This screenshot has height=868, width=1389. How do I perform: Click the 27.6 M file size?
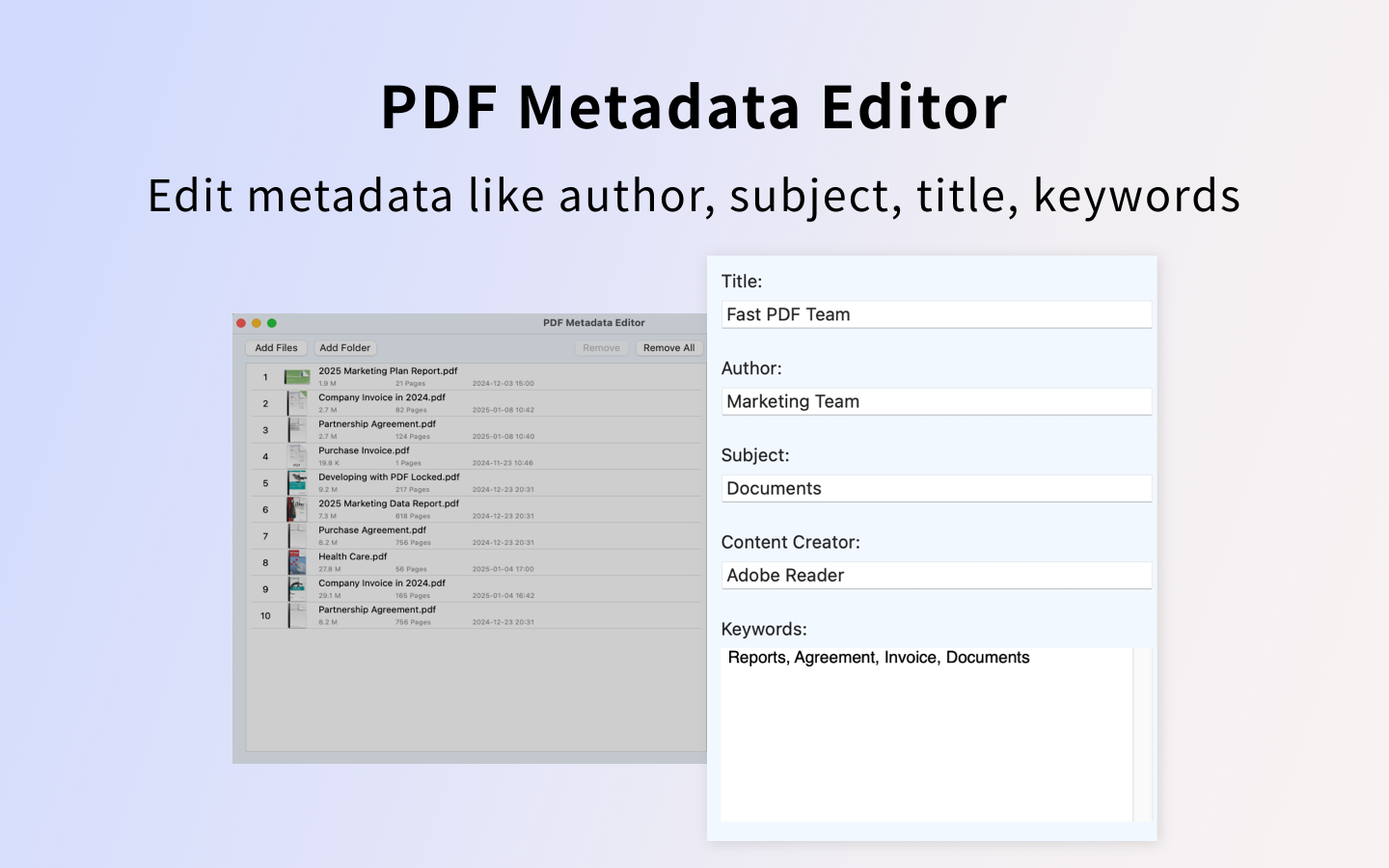click(x=330, y=569)
